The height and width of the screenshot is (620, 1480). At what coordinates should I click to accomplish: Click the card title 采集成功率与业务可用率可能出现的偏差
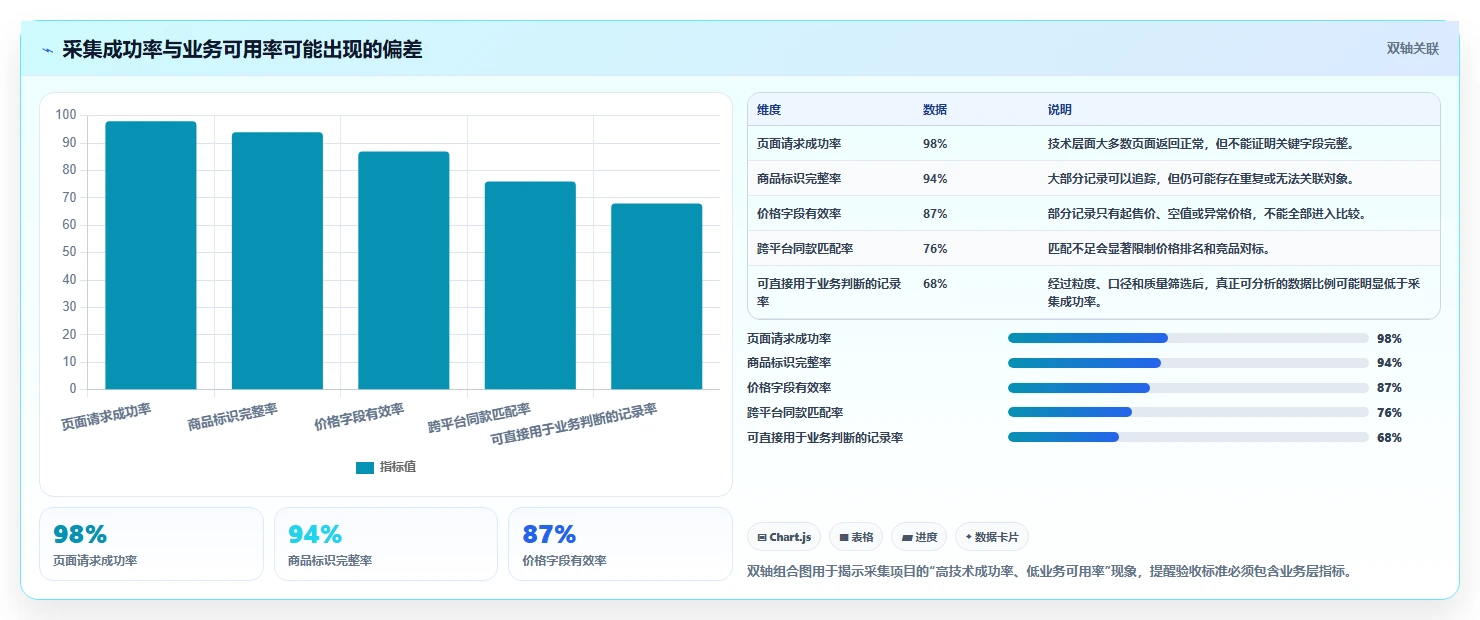tap(242, 50)
